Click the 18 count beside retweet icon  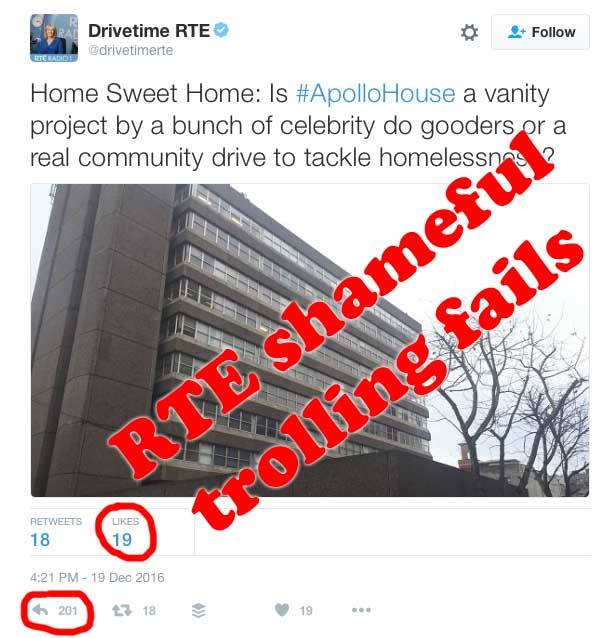149,611
